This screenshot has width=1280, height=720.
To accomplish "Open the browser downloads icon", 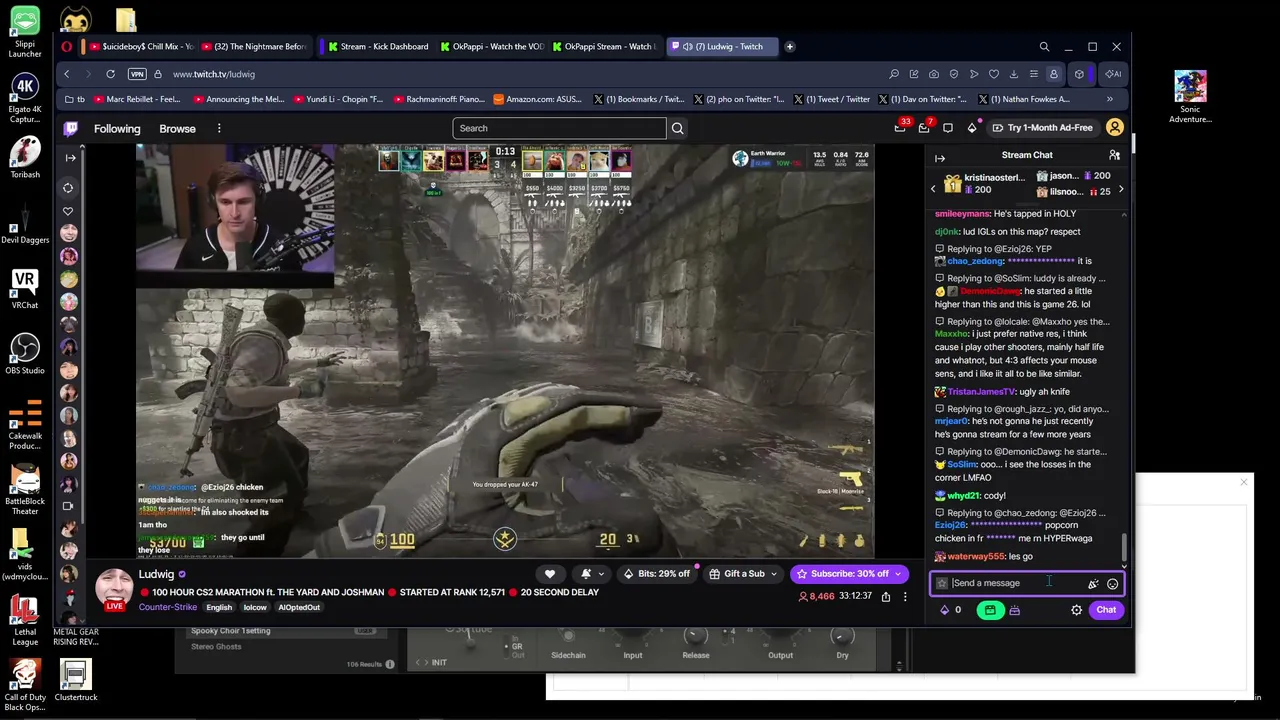I will pos(1014,74).
